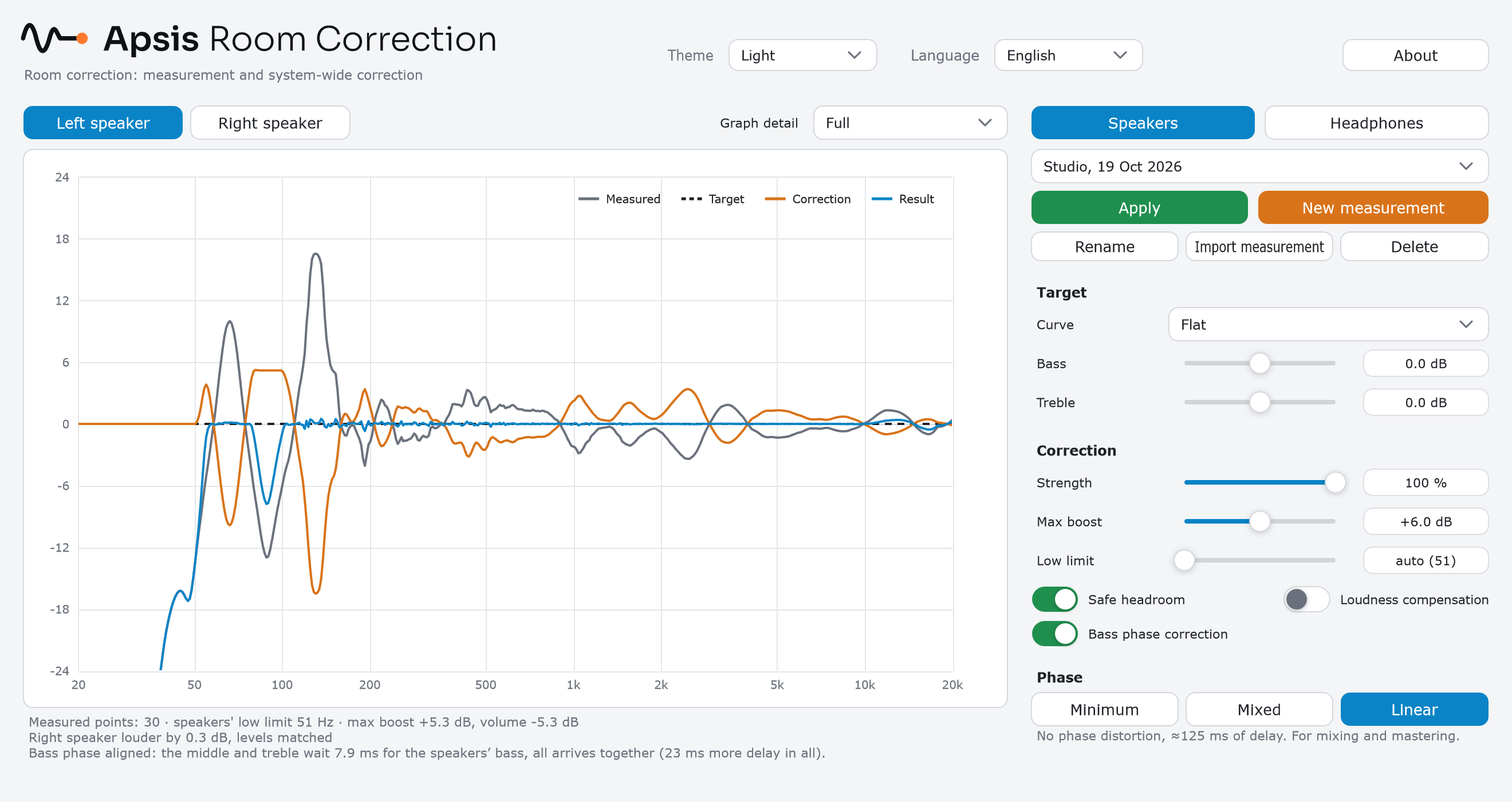Toggle the Target legend entry
Viewport: 1512px width, 802px height.
(x=712, y=199)
